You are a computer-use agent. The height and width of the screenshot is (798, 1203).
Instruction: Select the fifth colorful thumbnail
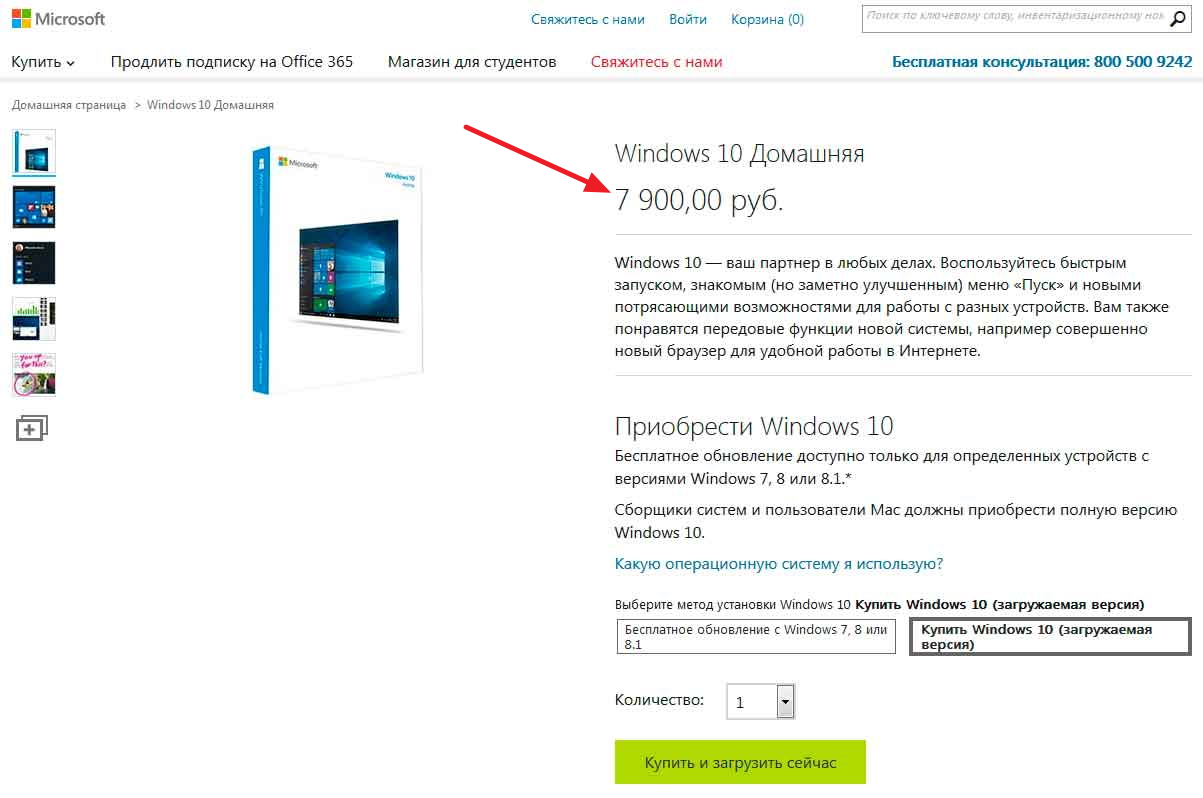point(34,375)
